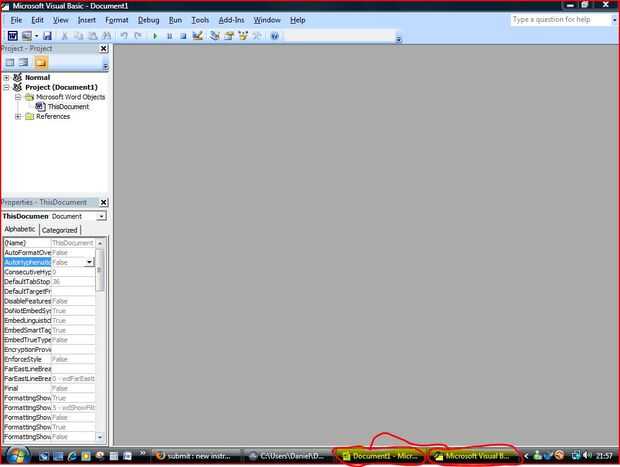620x467 pixels.
Task: Select the (Name) property row
Action: point(49,243)
